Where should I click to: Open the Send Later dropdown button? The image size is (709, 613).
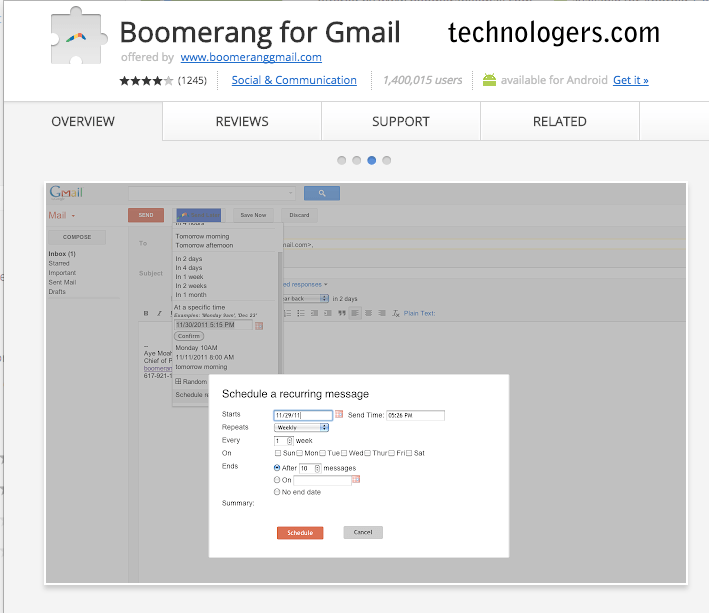coord(199,215)
